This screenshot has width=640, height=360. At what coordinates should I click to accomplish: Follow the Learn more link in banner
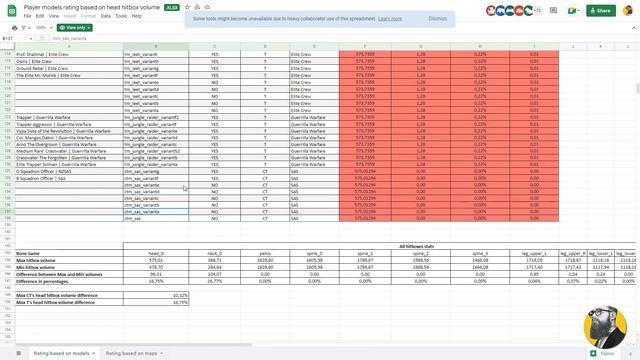[390, 18]
